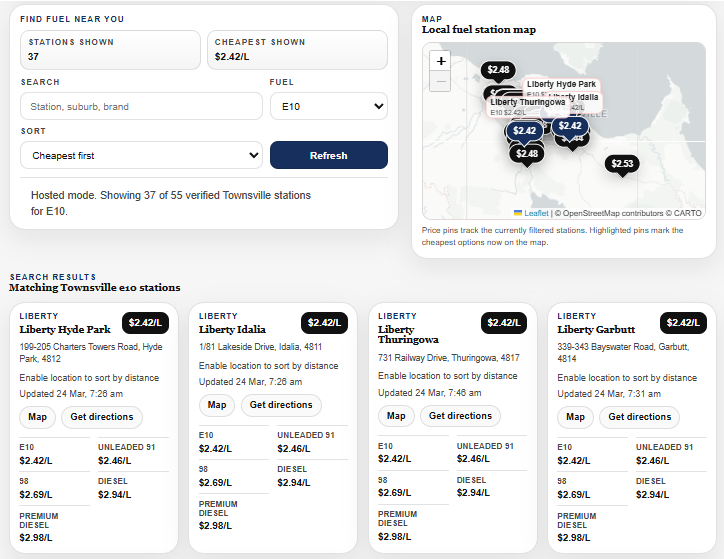Get directions to Liberty Thuringowa
Screen dimensions: 724x559
461,416
